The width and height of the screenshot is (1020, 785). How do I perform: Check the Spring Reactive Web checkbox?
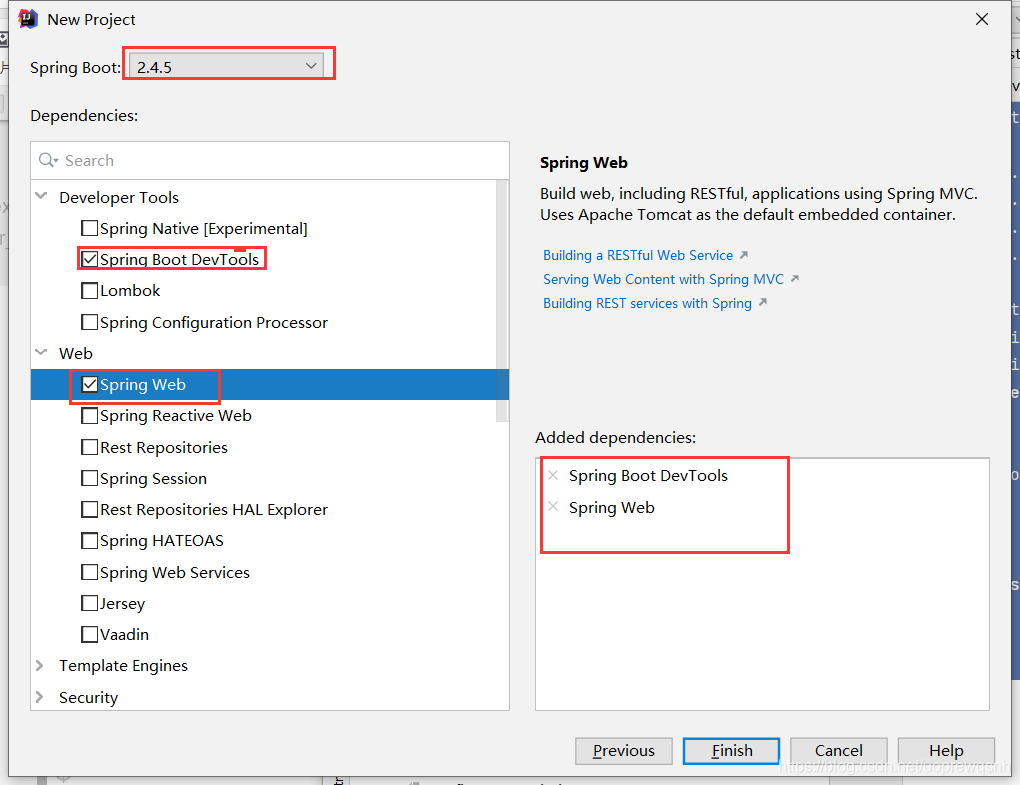(x=89, y=416)
